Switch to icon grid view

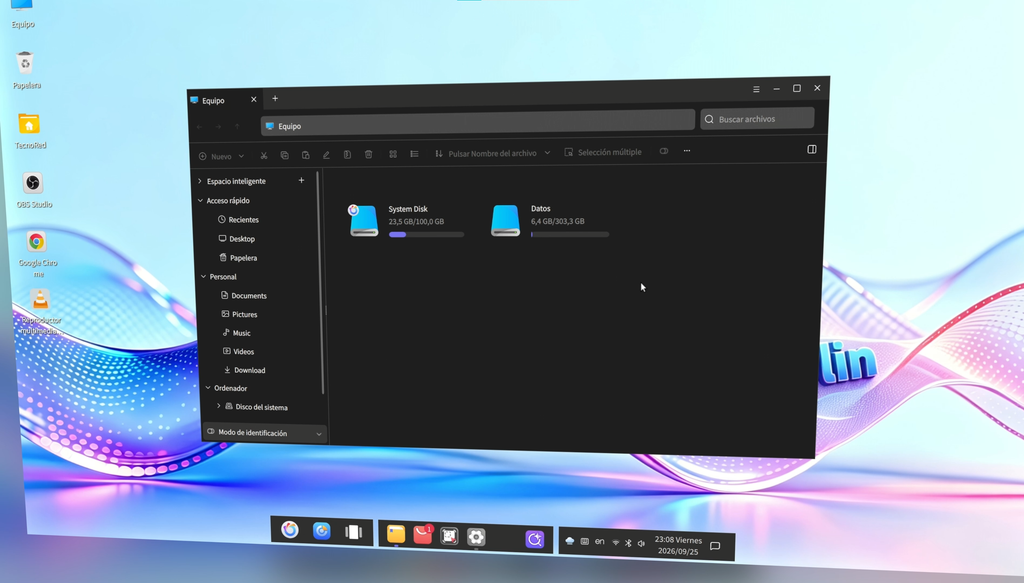[x=393, y=154]
